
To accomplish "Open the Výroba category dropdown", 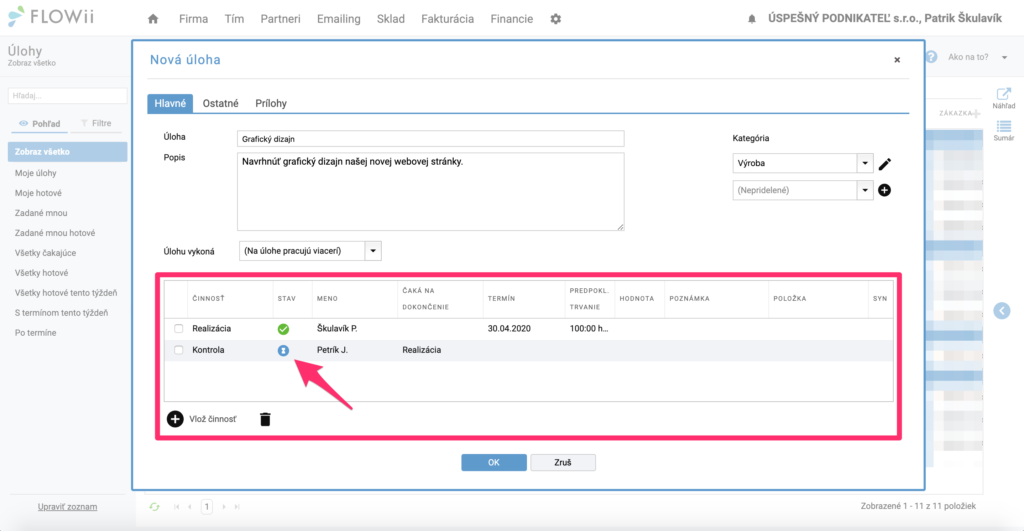I will (865, 163).
